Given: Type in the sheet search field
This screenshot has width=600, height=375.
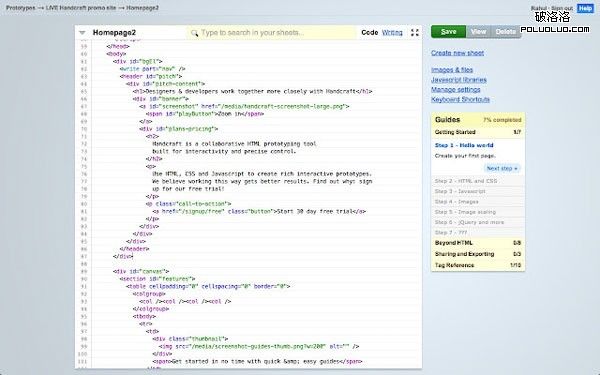Looking at the screenshot, I should pos(272,33).
